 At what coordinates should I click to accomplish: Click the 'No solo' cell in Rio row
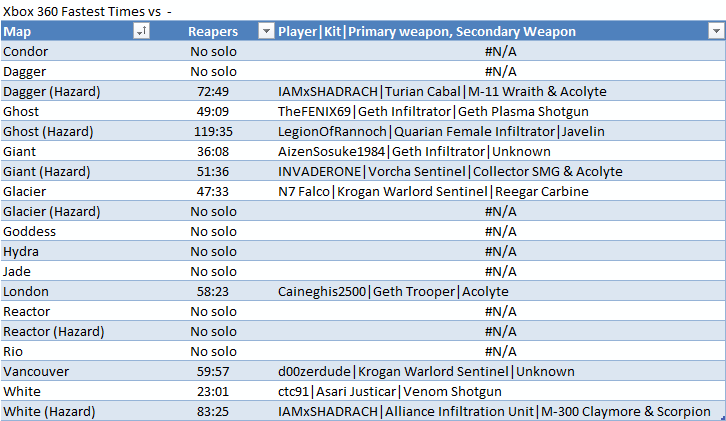pyautogui.click(x=213, y=351)
